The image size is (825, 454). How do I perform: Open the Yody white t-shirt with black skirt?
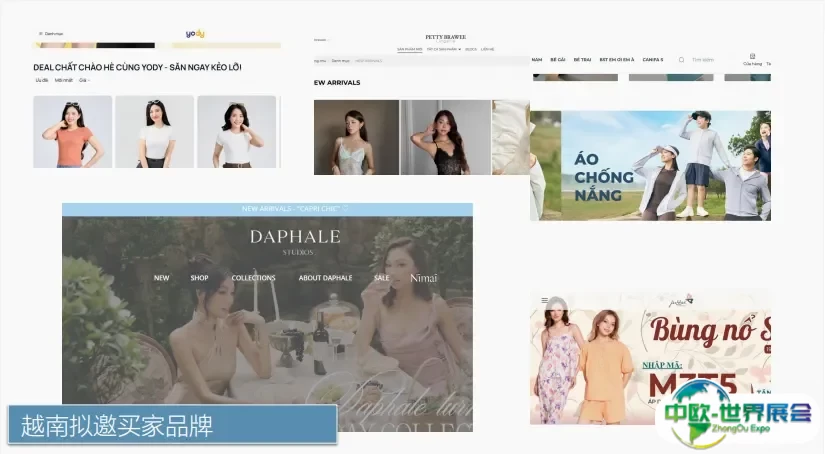coord(155,132)
